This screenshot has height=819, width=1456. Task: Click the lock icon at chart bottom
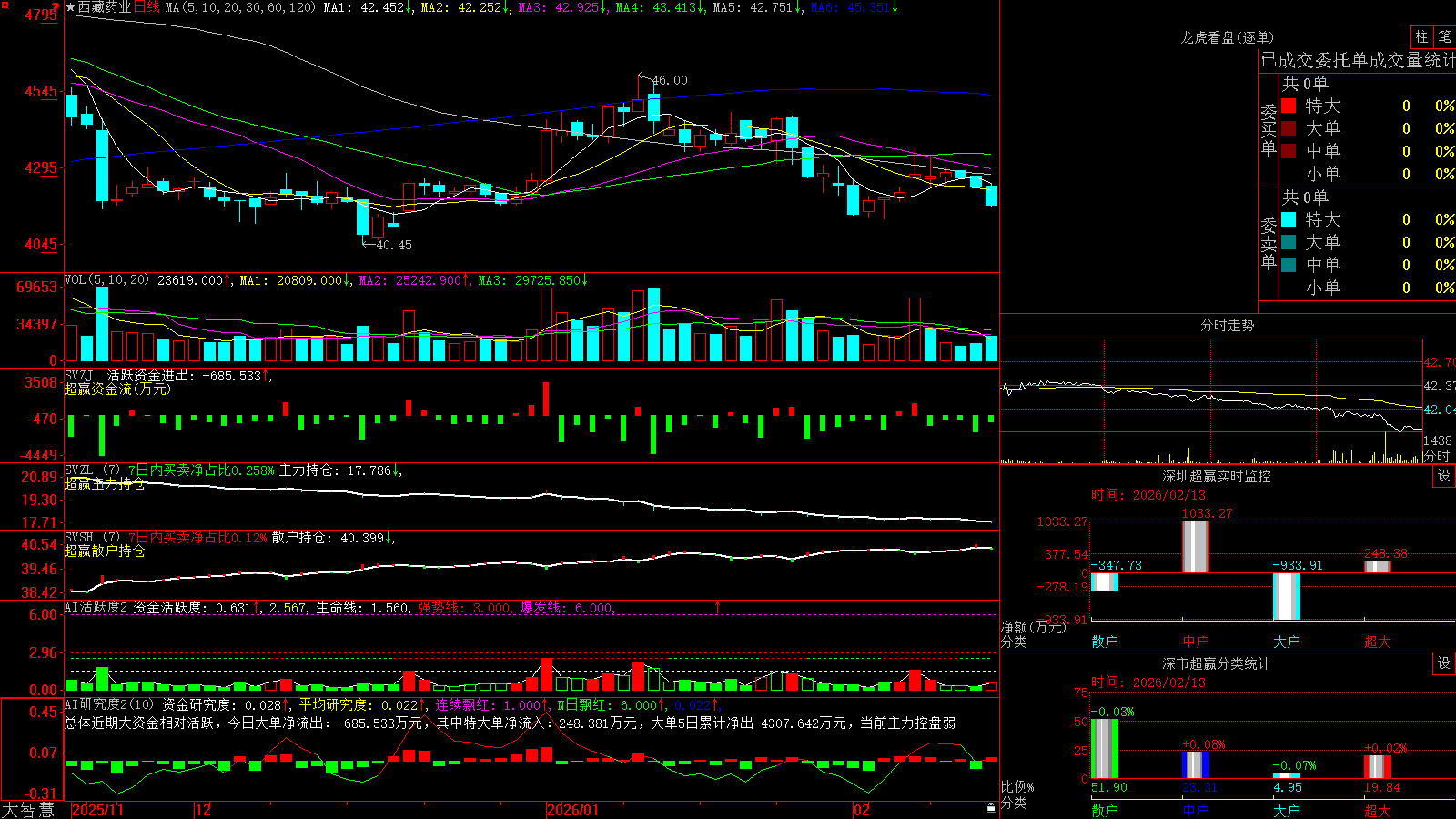(x=991, y=808)
